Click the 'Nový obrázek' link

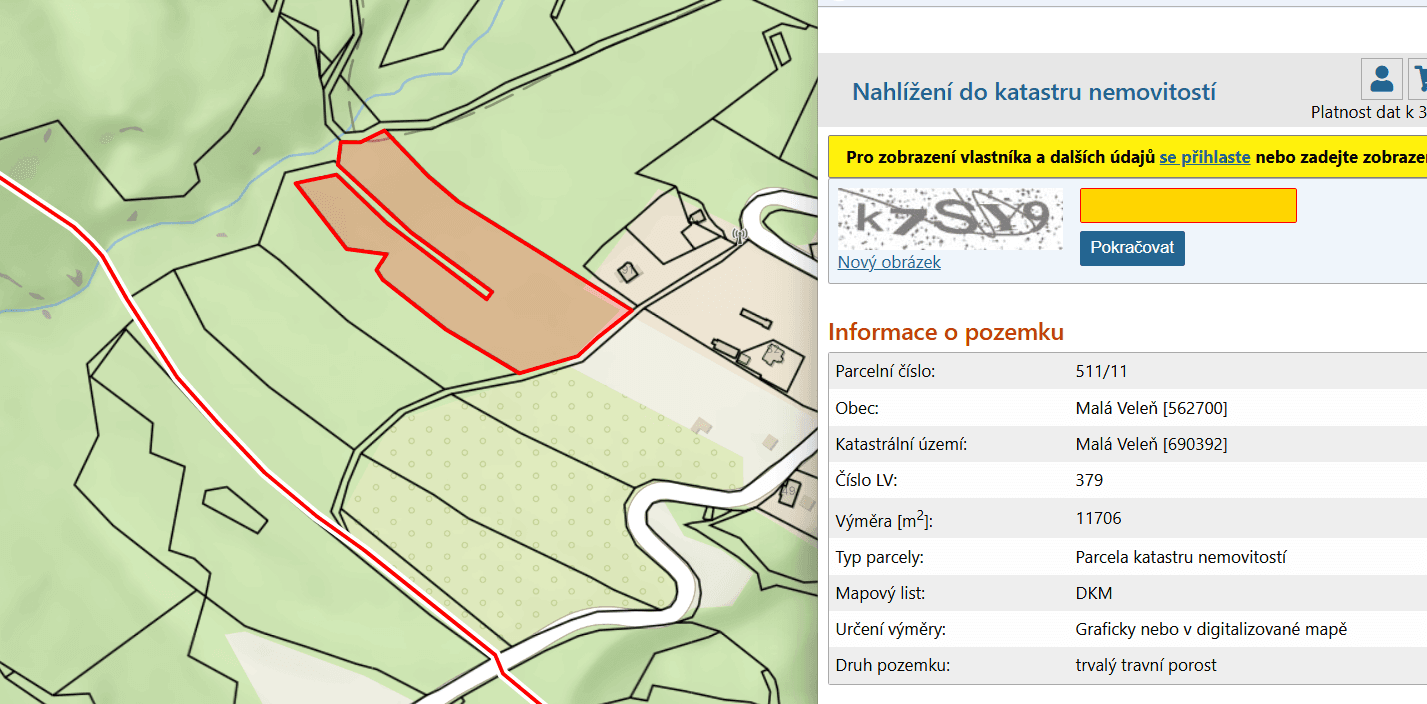[889, 262]
